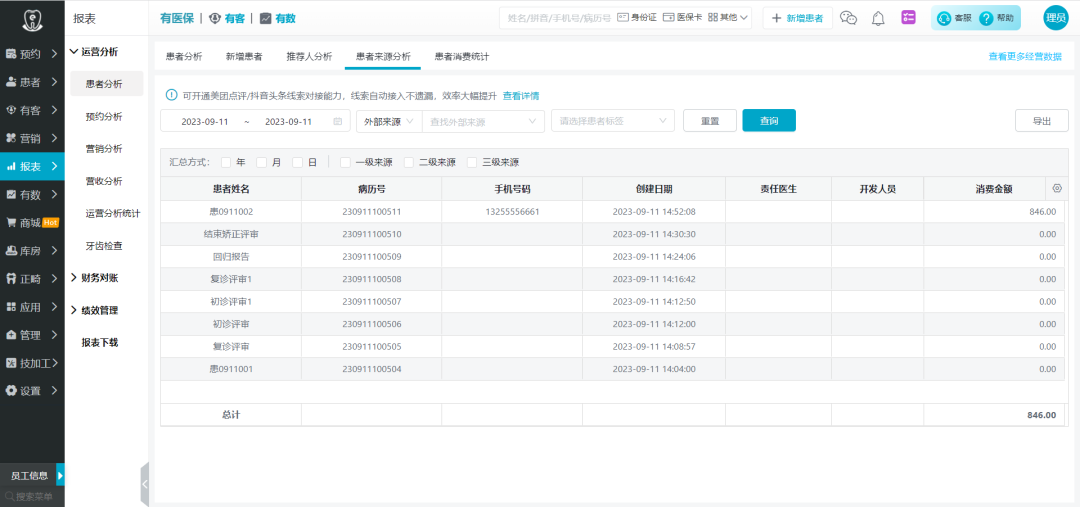The height and width of the screenshot is (507, 1080).
Task: Open 营销分析 in report menu
Action: [x=104, y=149]
